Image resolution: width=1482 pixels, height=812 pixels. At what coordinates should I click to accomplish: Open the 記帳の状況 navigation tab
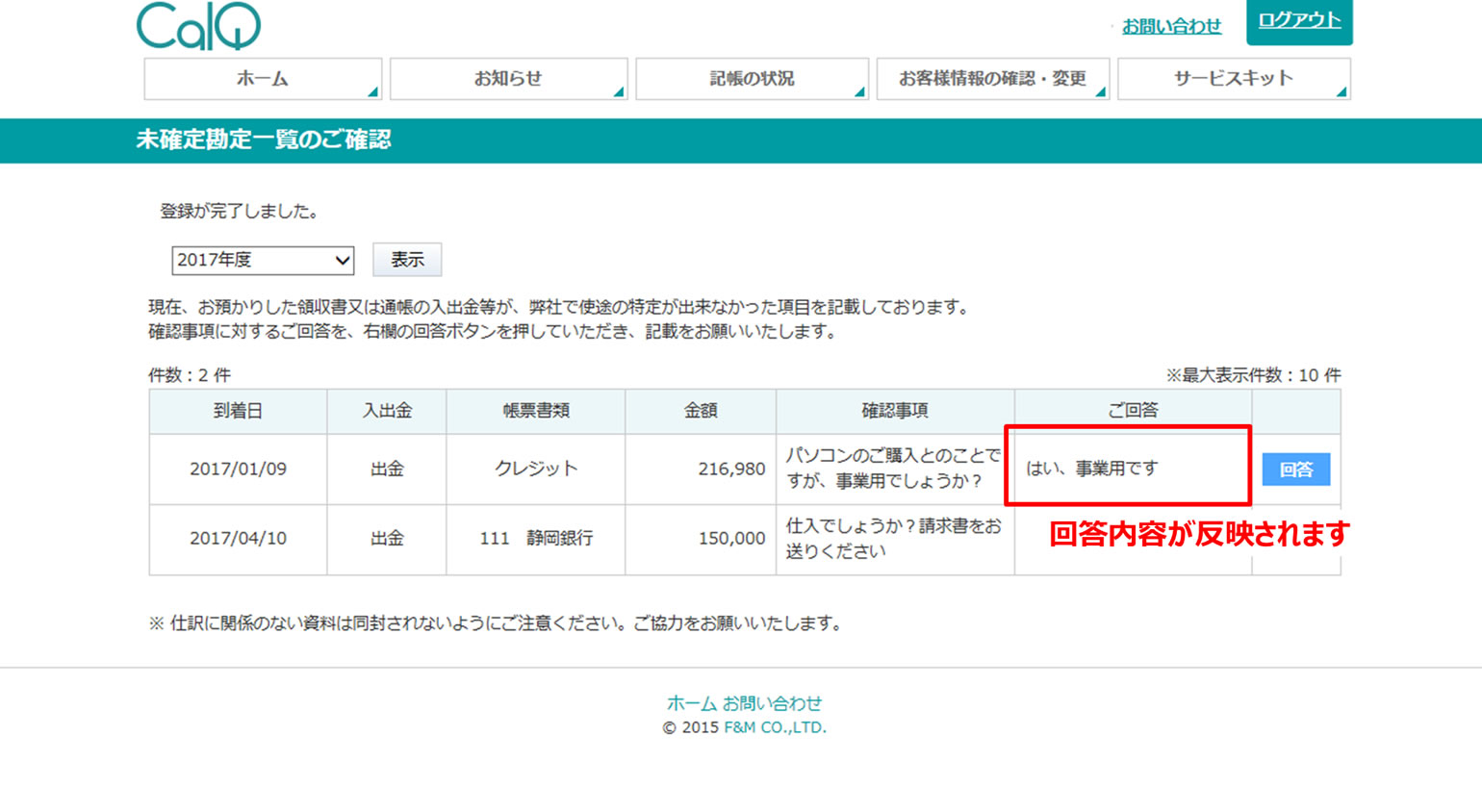point(752,79)
